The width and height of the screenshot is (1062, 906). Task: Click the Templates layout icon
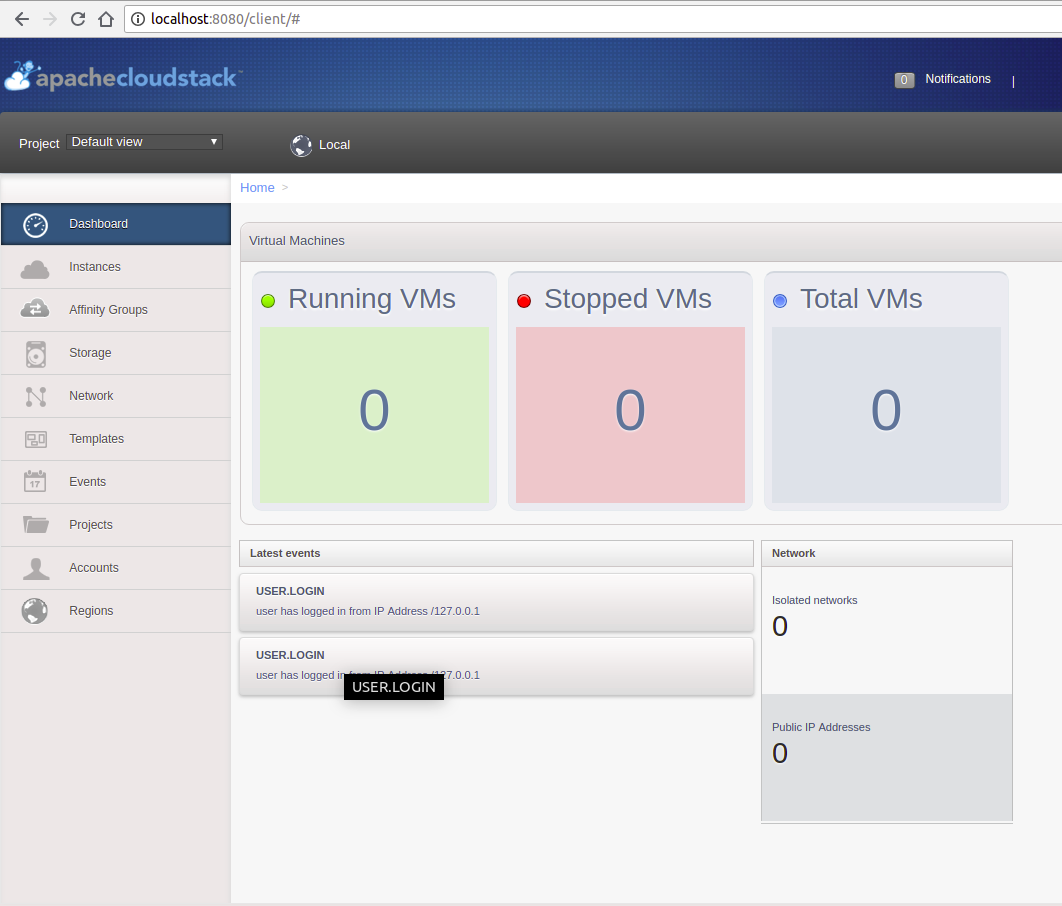pyautogui.click(x=36, y=439)
